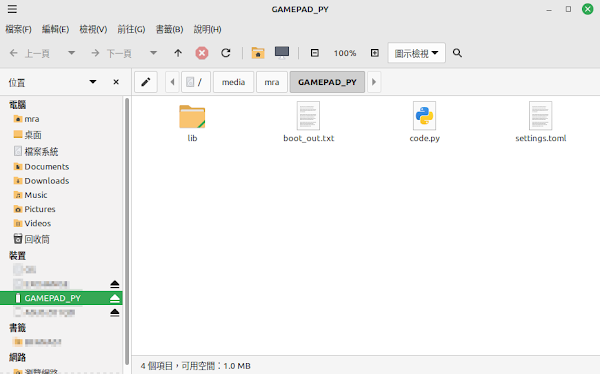Open the 前往(G) menu

(x=131, y=29)
